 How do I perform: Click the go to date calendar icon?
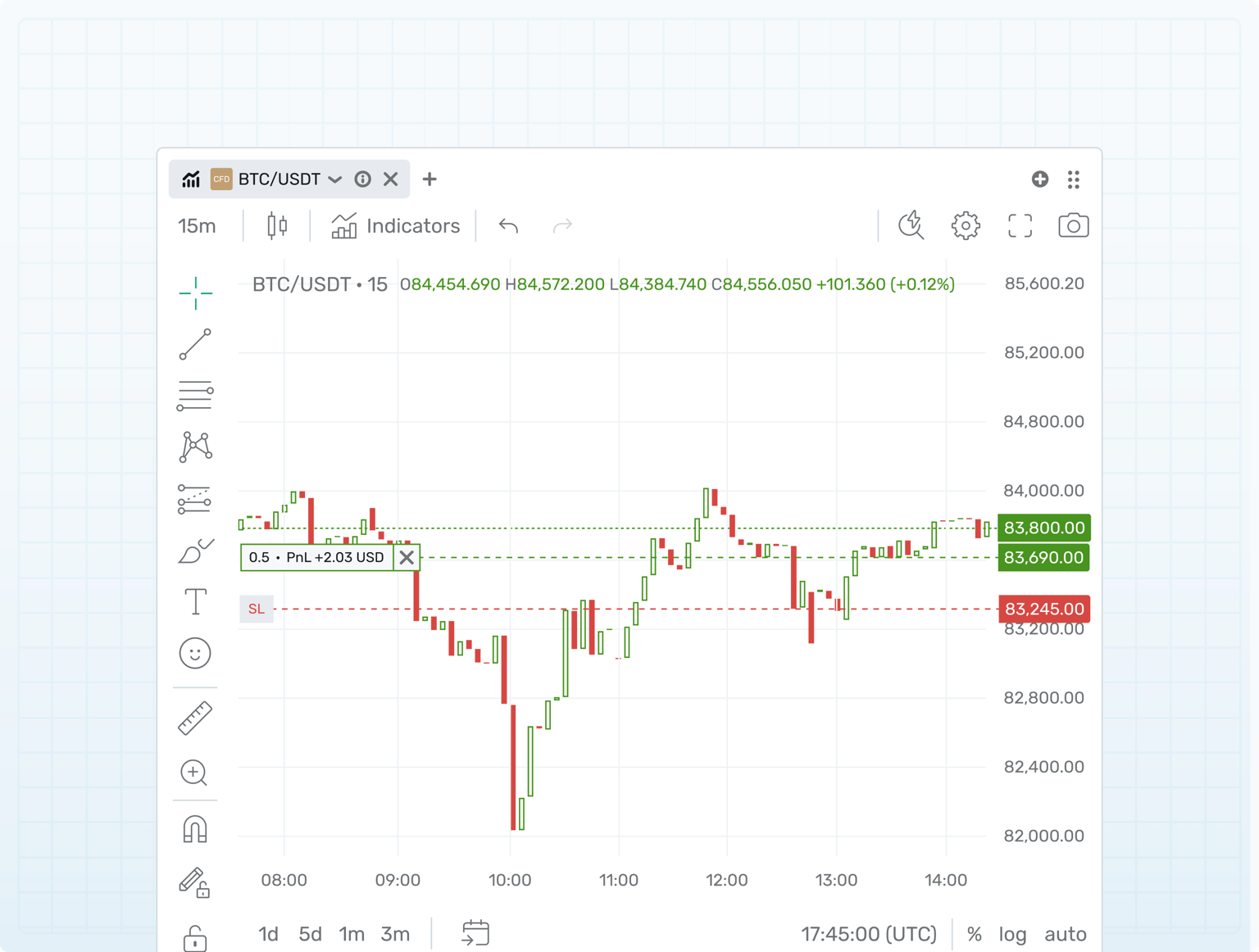click(475, 933)
